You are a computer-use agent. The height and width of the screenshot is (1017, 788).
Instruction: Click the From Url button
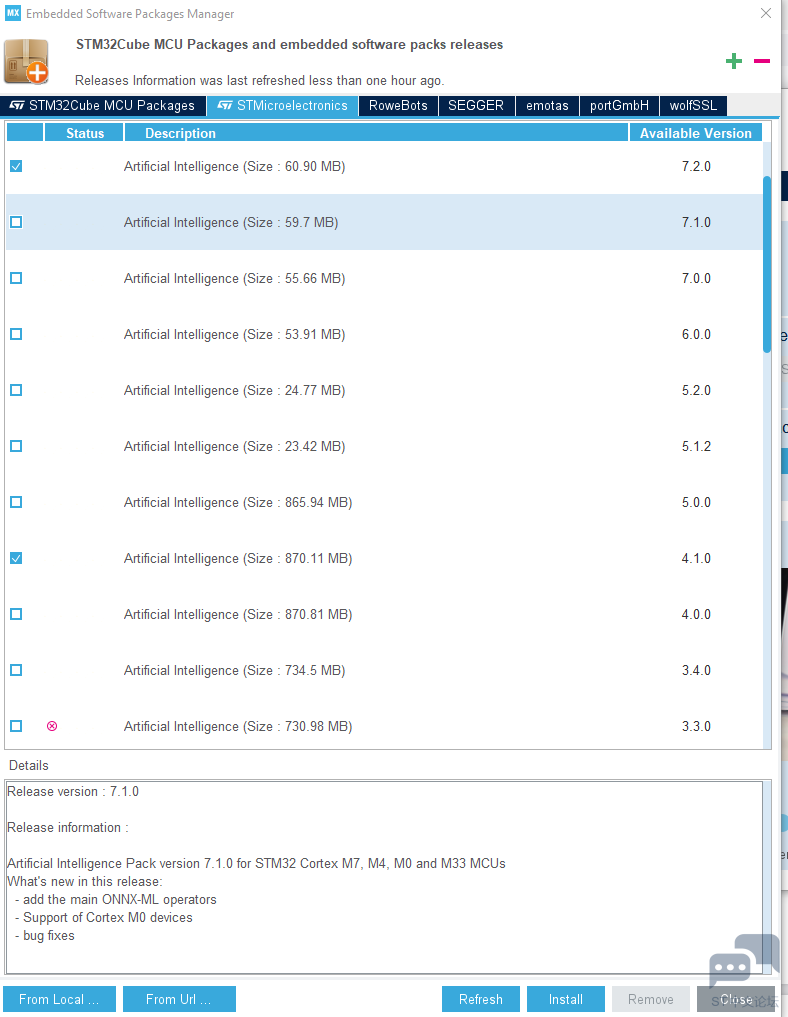pyautogui.click(x=179, y=999)
